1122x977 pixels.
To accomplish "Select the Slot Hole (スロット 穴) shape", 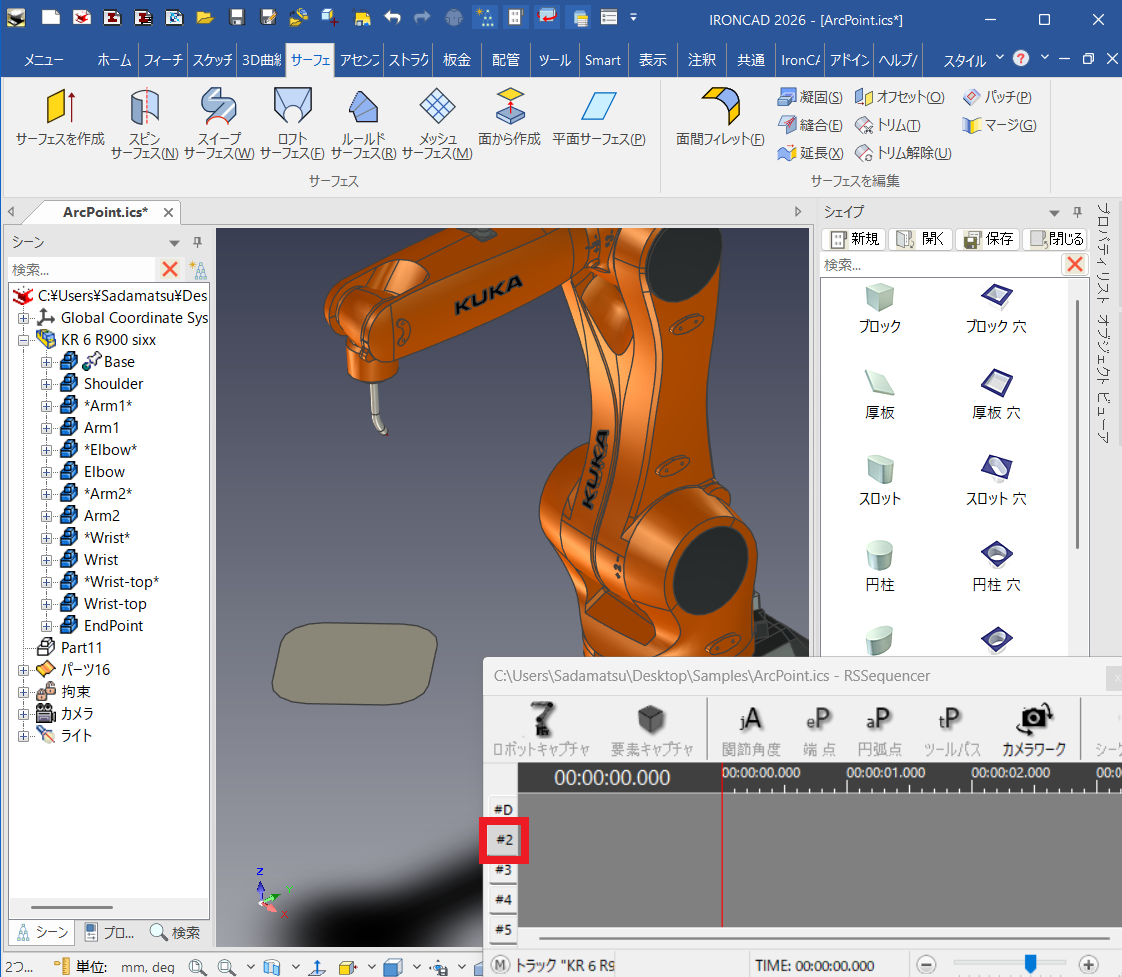I will [x=996, y=481].
